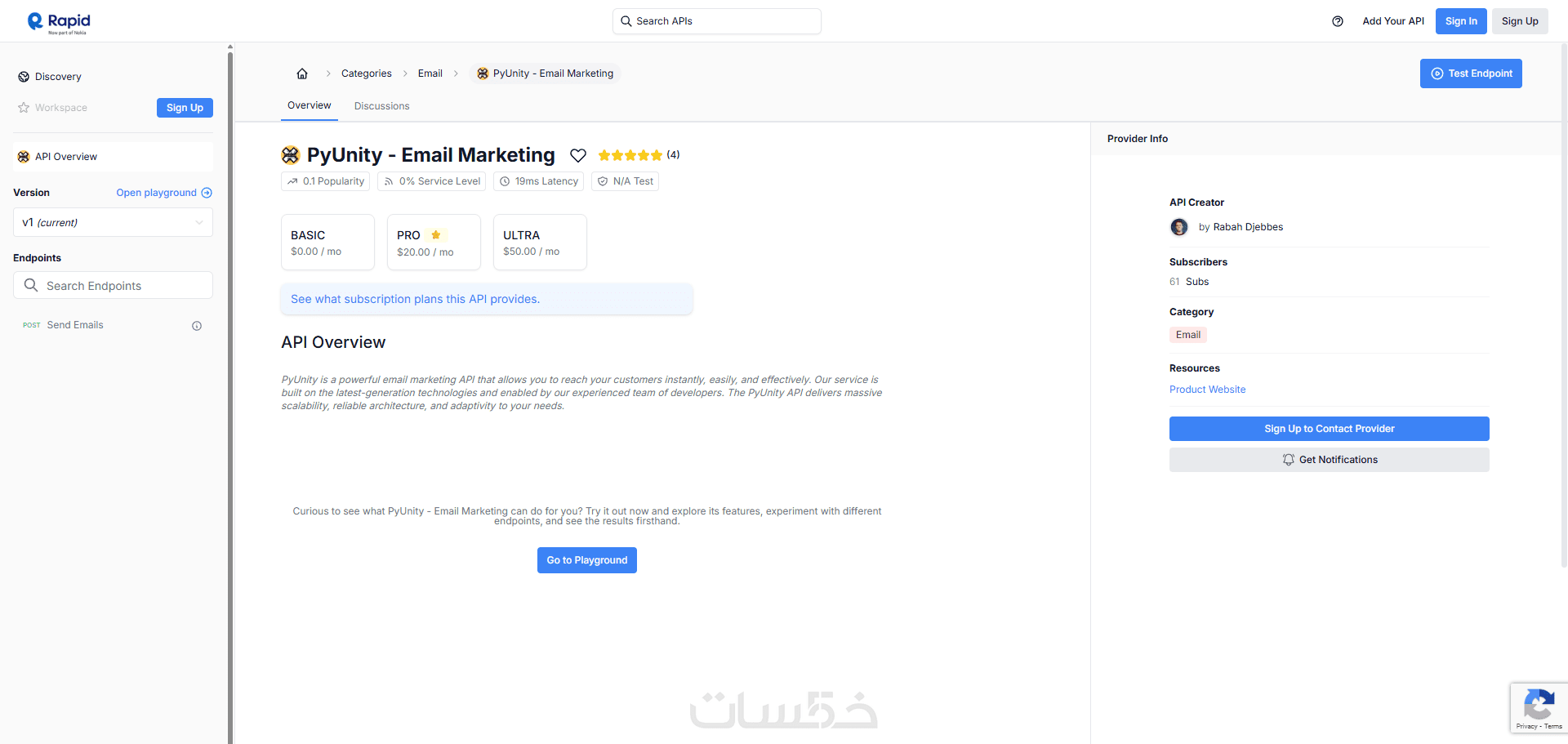This screenshot has width=1568, height=744.
Task: Click the 19ms Latency badge
Action: [538, 181]
